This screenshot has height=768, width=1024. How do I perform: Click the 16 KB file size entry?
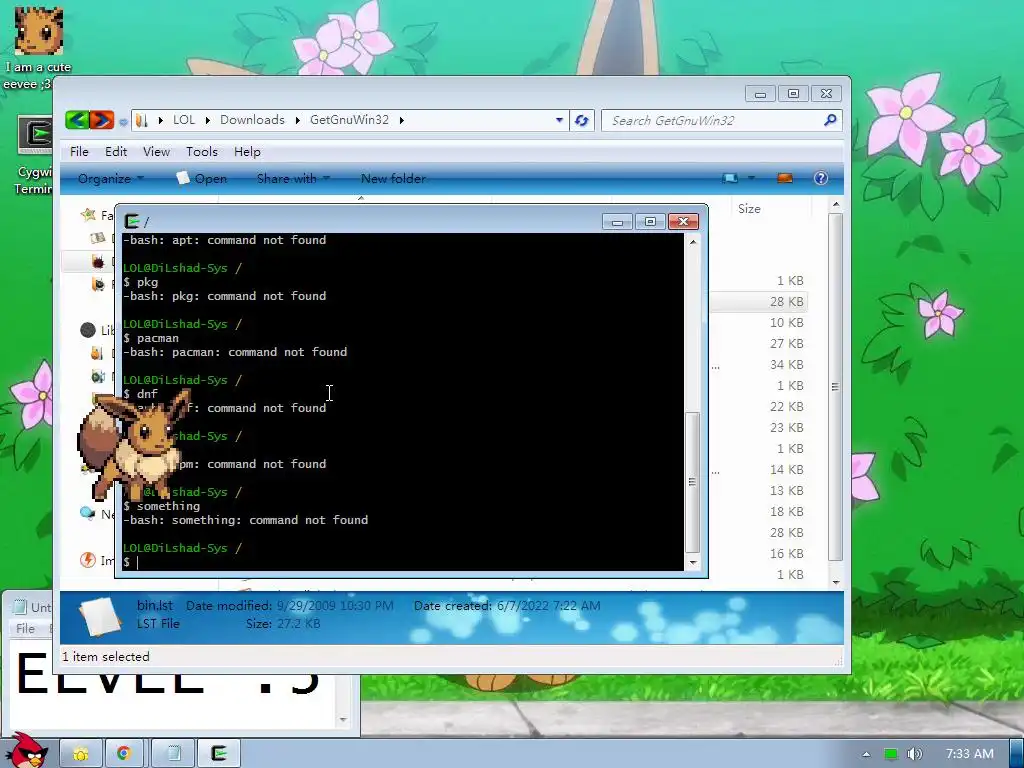[786, 553]
